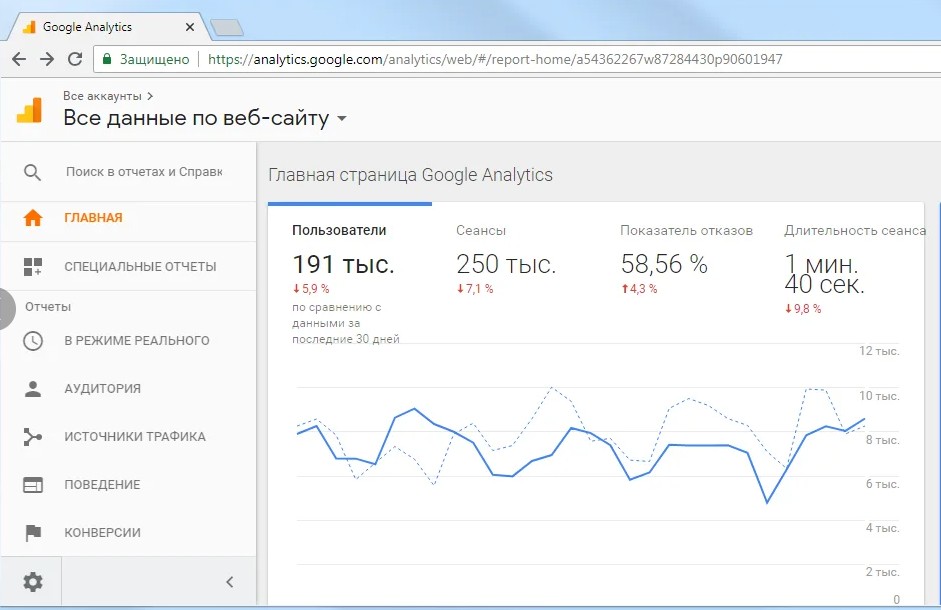Click the 12 тыс. axis label
The image size is (941, 610).
point(879,351)
